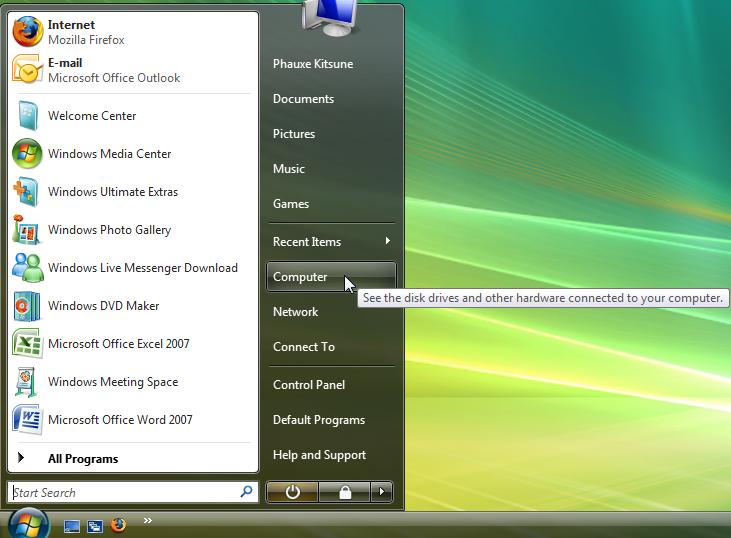Click 'Windows Ultimate Extras' label
The image size is (731, 538).
point(113,192)
